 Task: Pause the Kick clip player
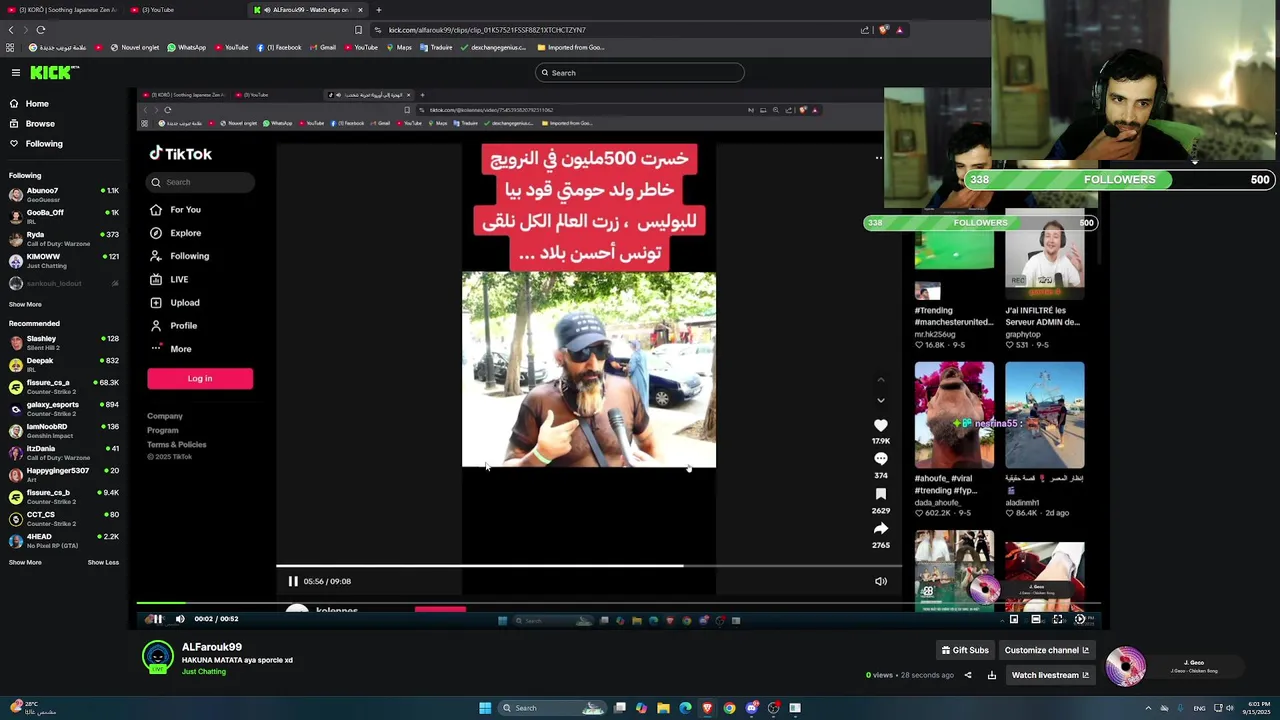[x=156, y=619]
